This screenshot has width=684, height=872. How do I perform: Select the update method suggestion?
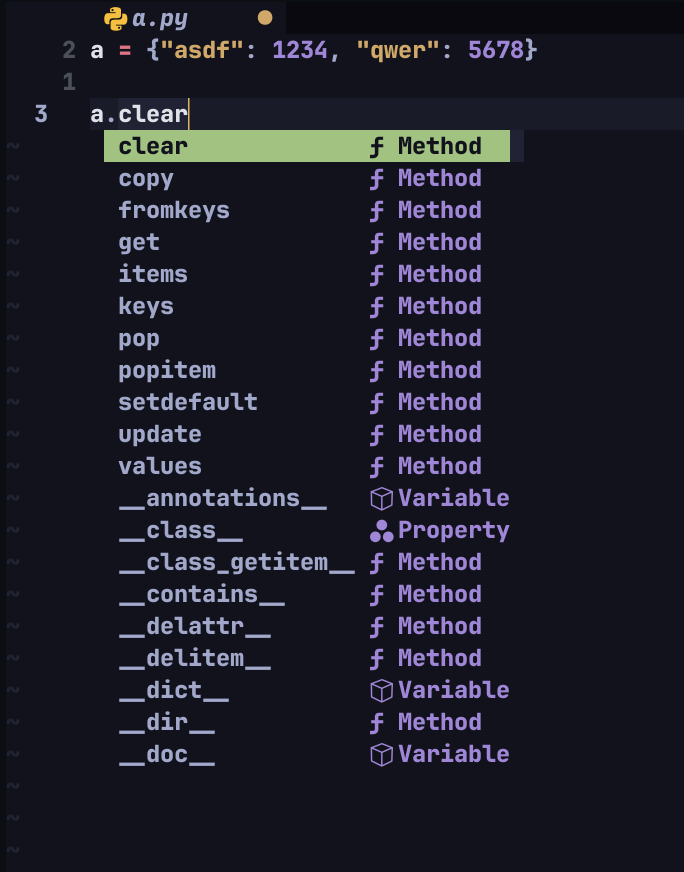point(307,434)
